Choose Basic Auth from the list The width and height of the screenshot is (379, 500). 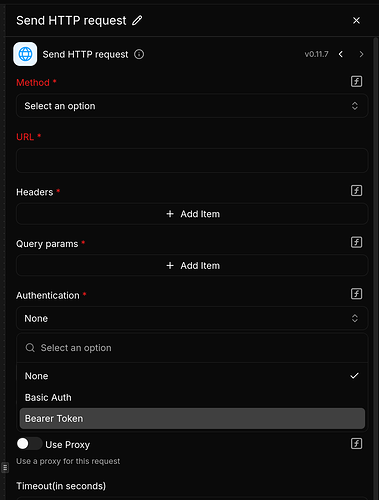click(x=192, y=397)
